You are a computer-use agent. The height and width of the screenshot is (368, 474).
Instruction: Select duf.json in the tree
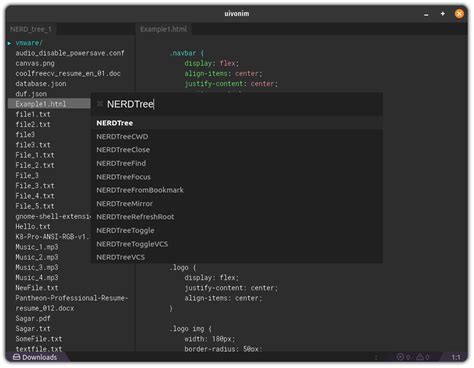tap(31, 94)
